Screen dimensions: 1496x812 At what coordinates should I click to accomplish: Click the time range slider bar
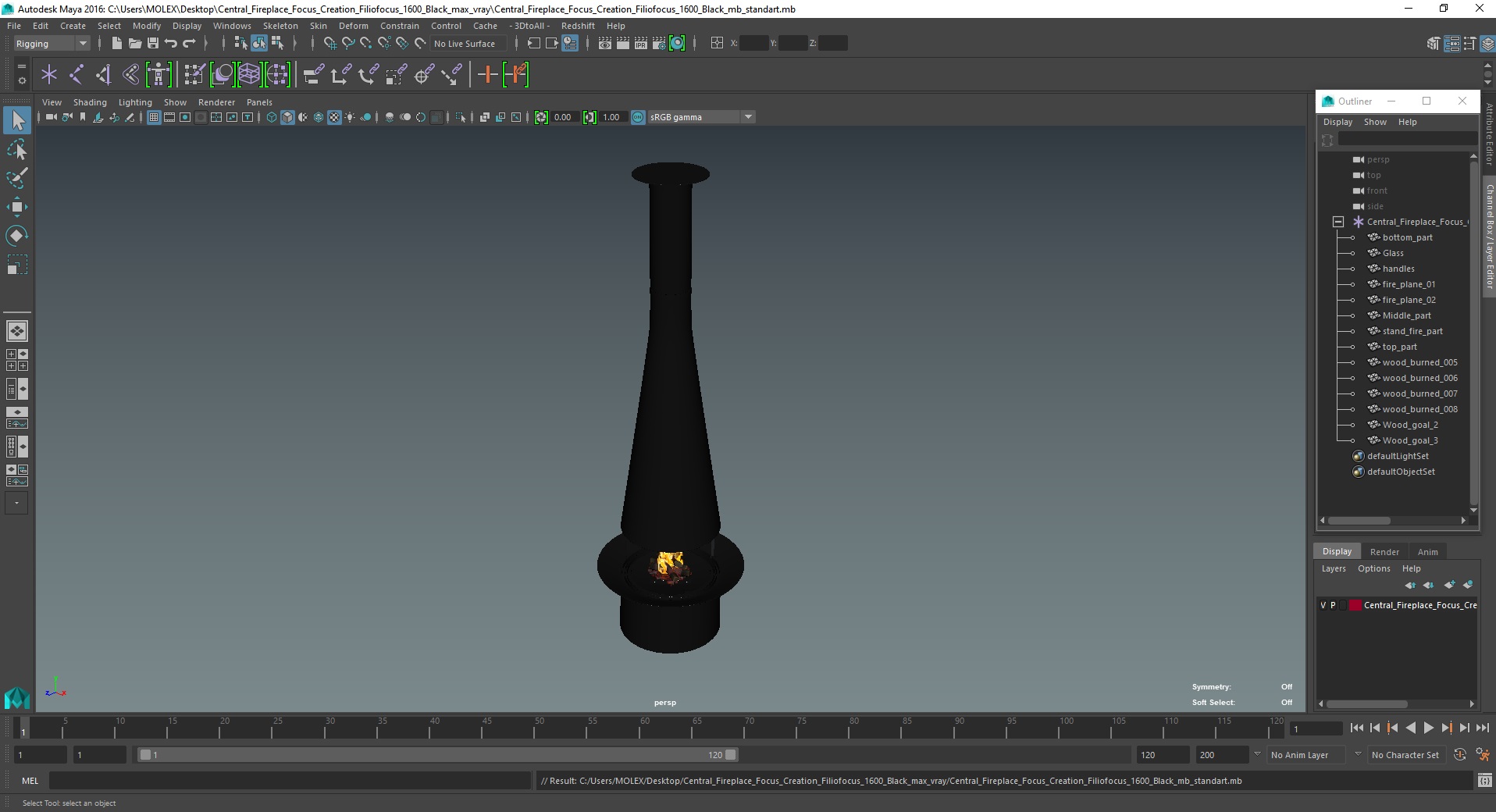[437, 755]
